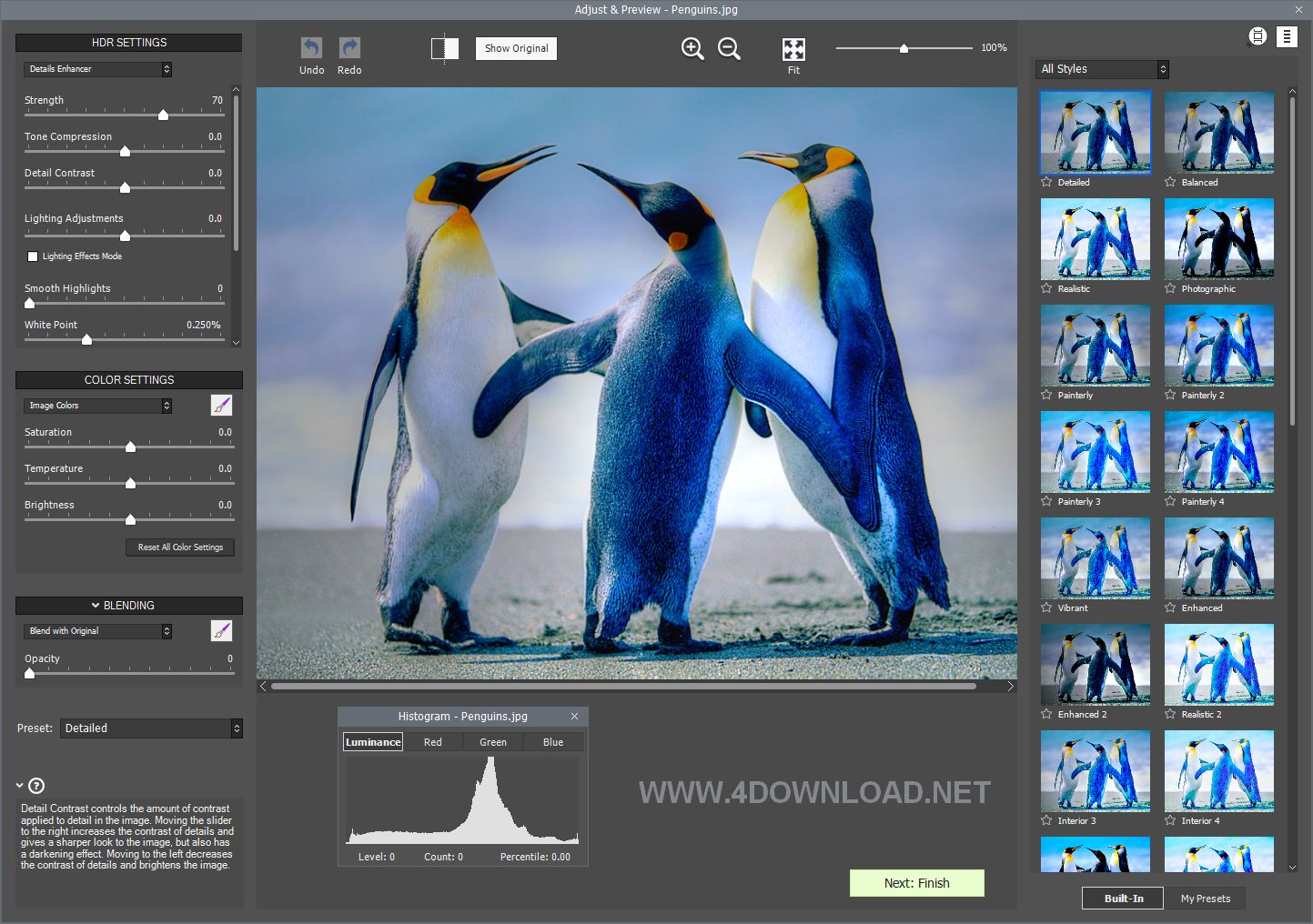The width and height of the screenshot is (1313, 924).
Task: Favorite the Detailed preset star
Action: pyautogui.click(x=1047, y=182)
